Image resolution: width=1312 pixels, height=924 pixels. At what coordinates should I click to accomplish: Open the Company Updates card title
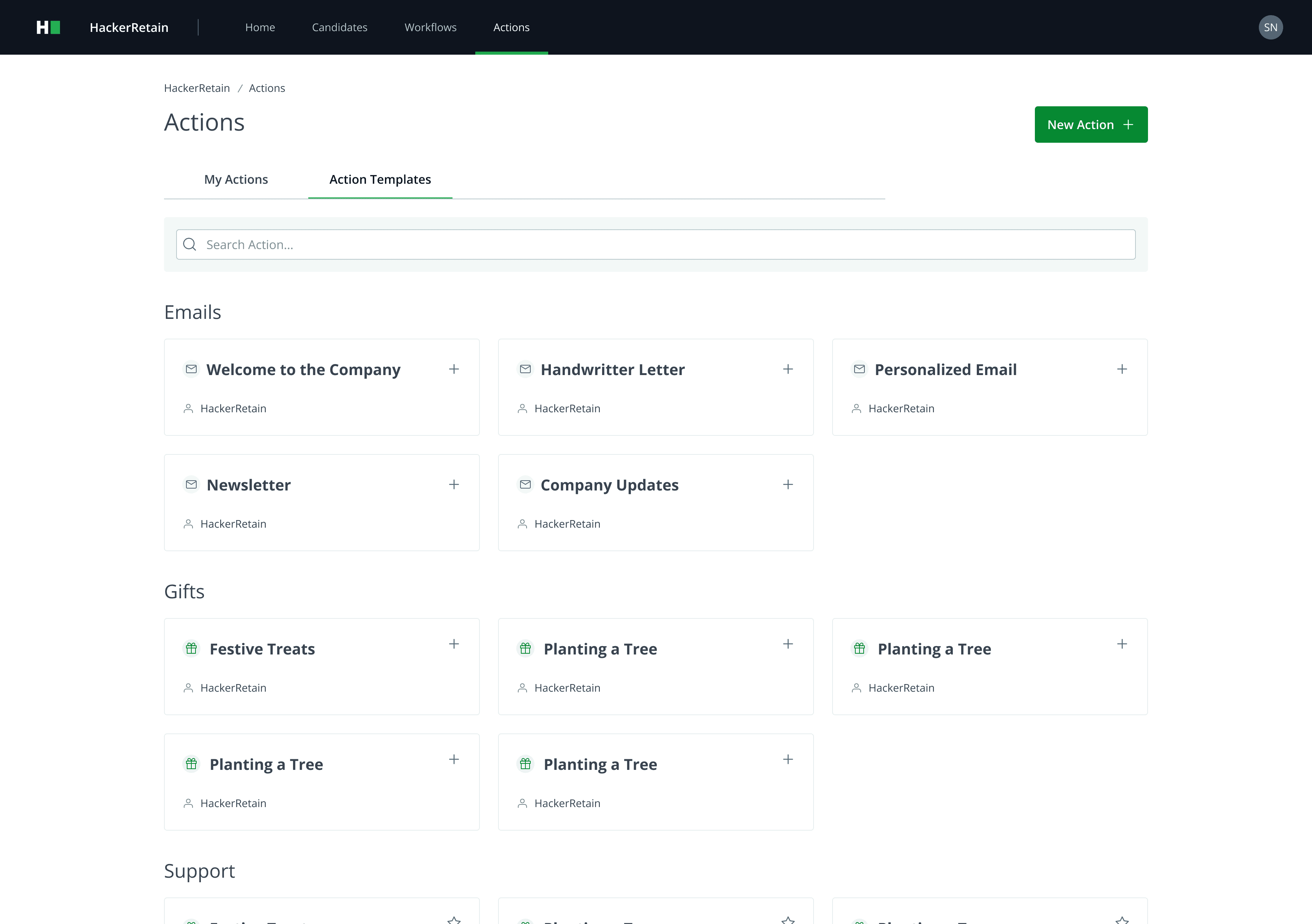[x=610, y=485]
